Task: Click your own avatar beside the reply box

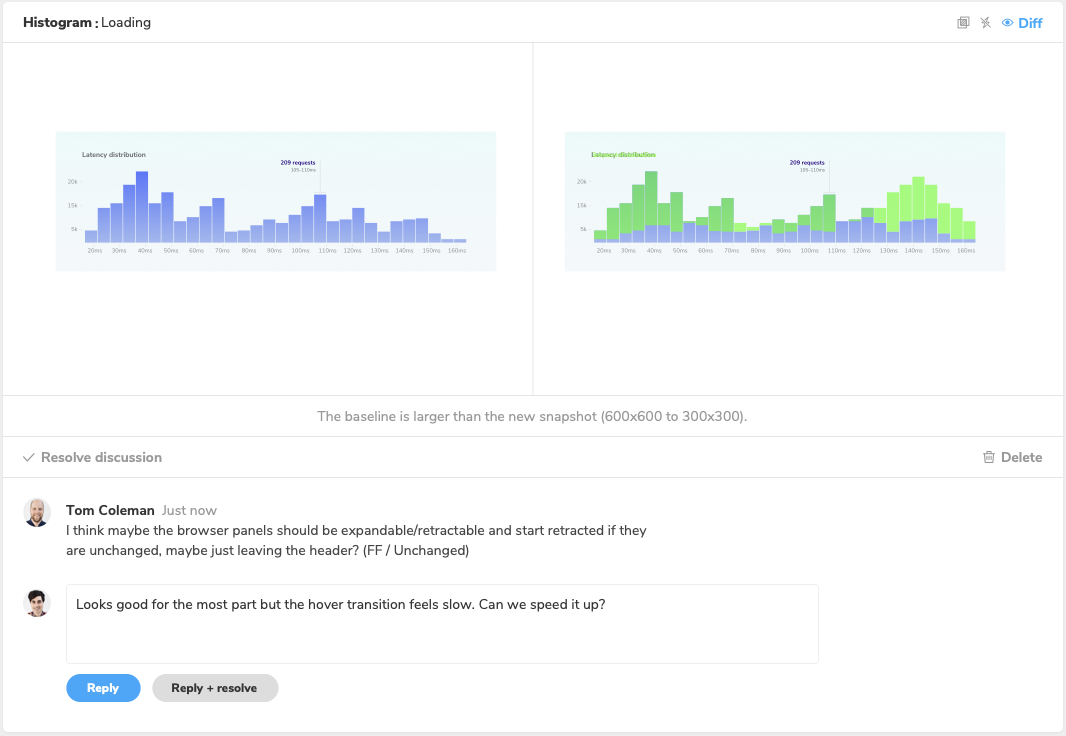Action: [37, 603]
